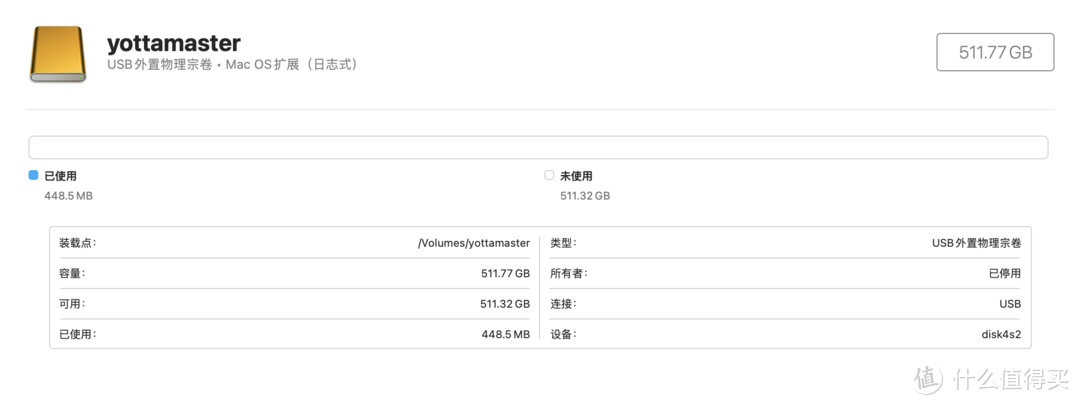Click the device identifier disk4s2
Screen dimensions: 1080x405
coord(1001,335)
